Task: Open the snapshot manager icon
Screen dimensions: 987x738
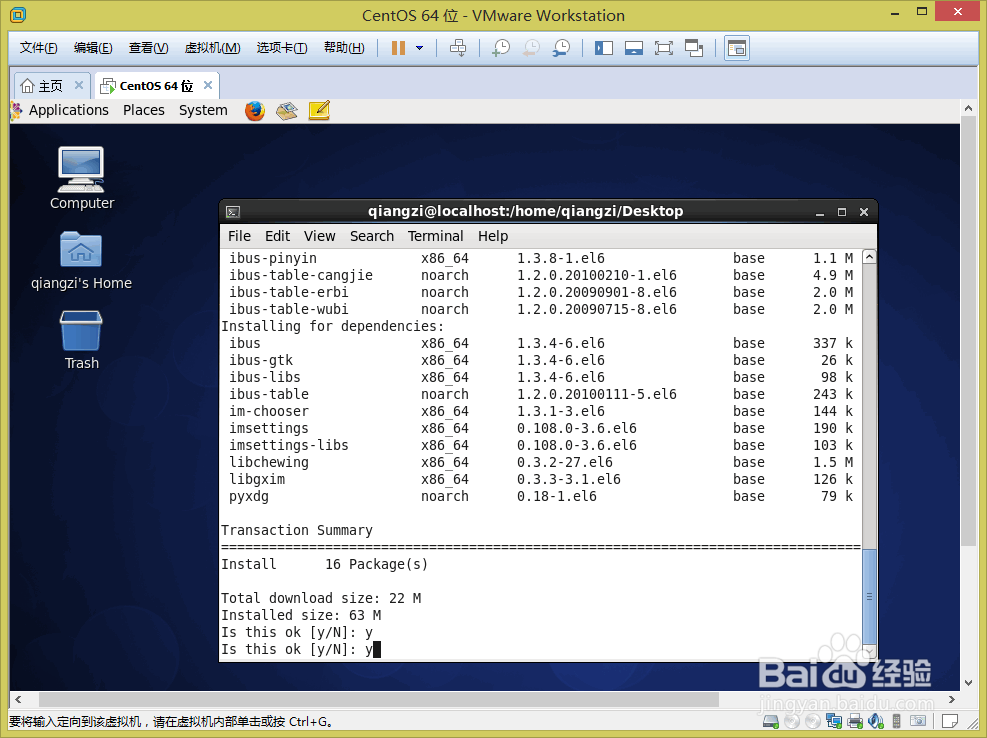Action: (x=561, y=48)
